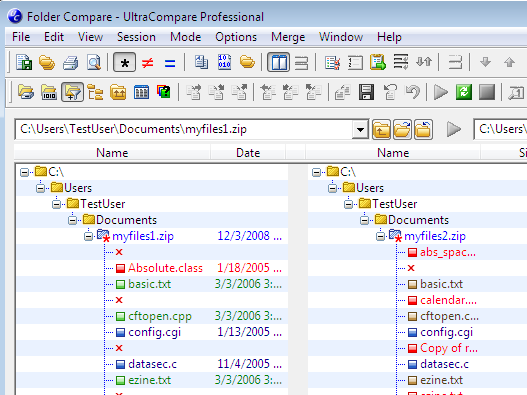Click the browse open folder icon beside path
The image size is (527, 395).
[x=402, y=129]
